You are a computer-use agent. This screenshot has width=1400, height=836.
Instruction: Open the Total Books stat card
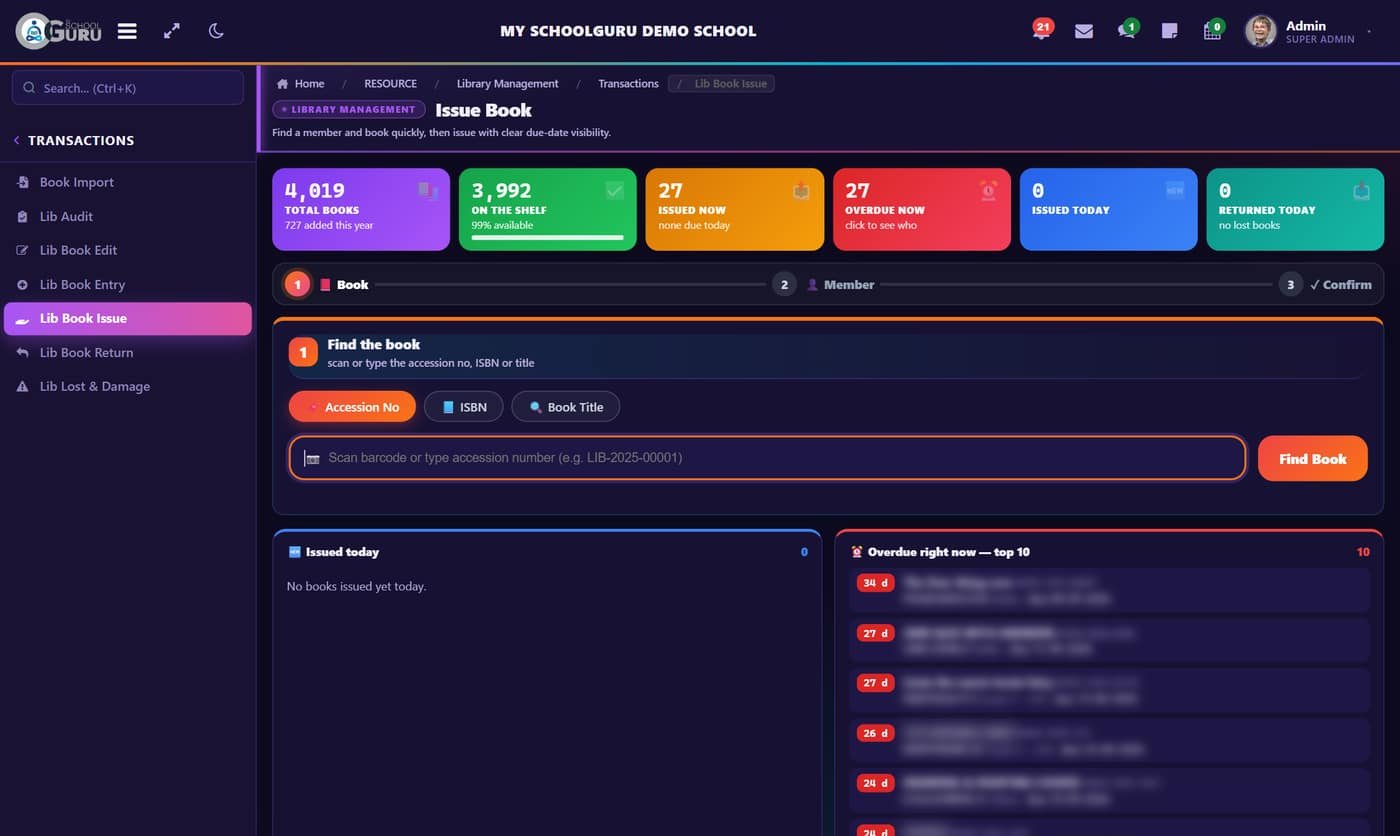click(361, 209)
